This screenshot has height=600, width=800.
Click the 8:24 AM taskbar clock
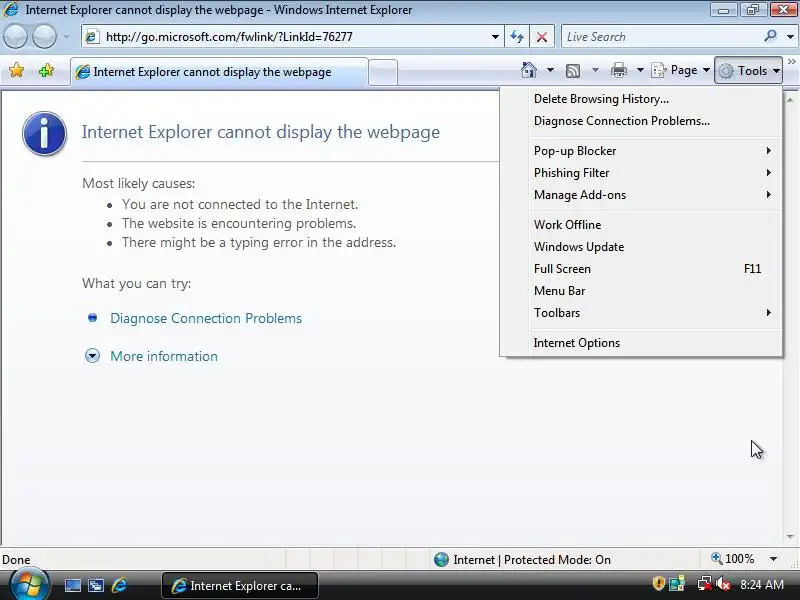point(762,585)
